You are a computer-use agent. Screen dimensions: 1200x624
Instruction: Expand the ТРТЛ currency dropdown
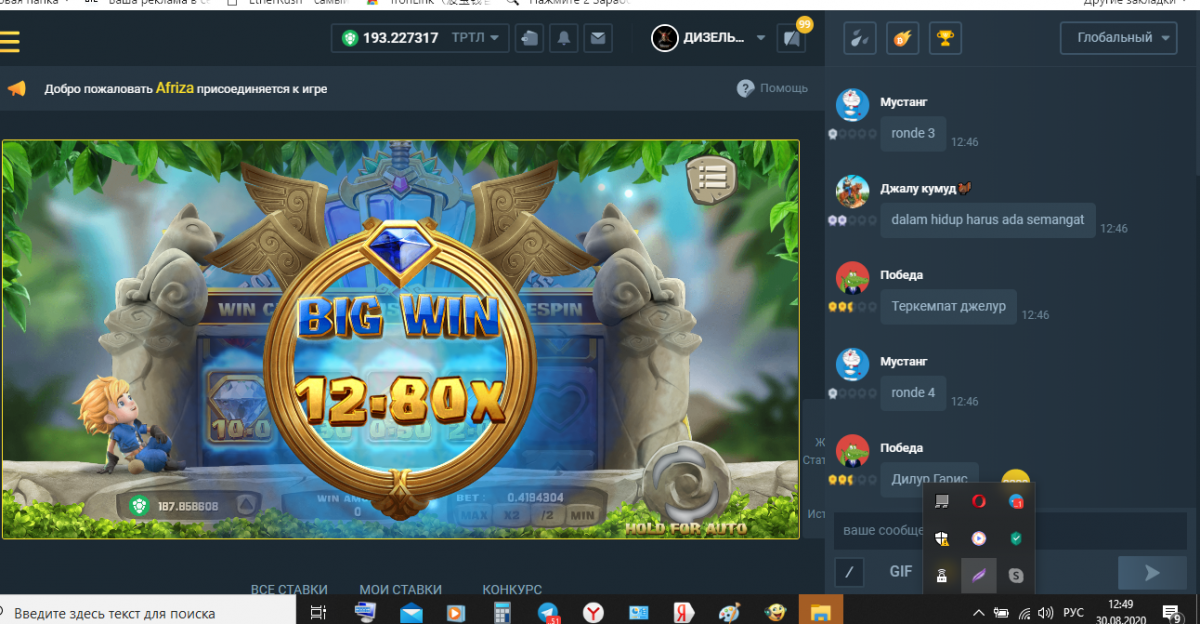tap(475, 38)
